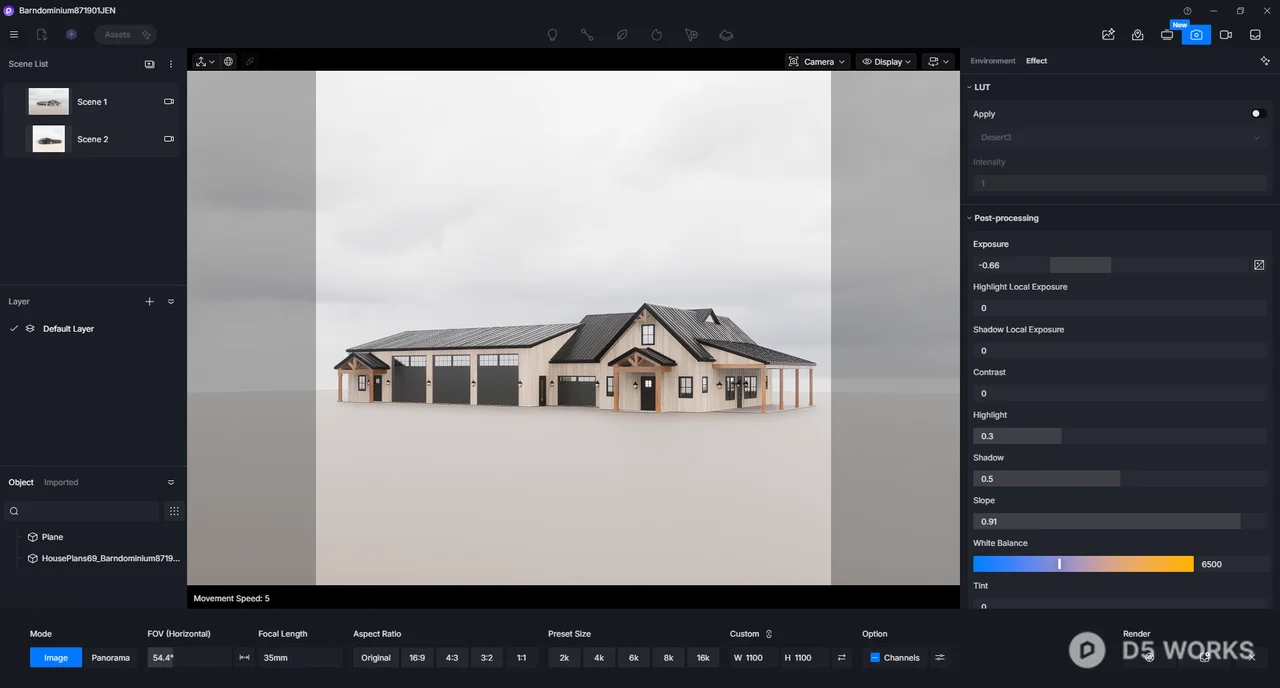Click the purple D5 AI icon

pos(71,35)
